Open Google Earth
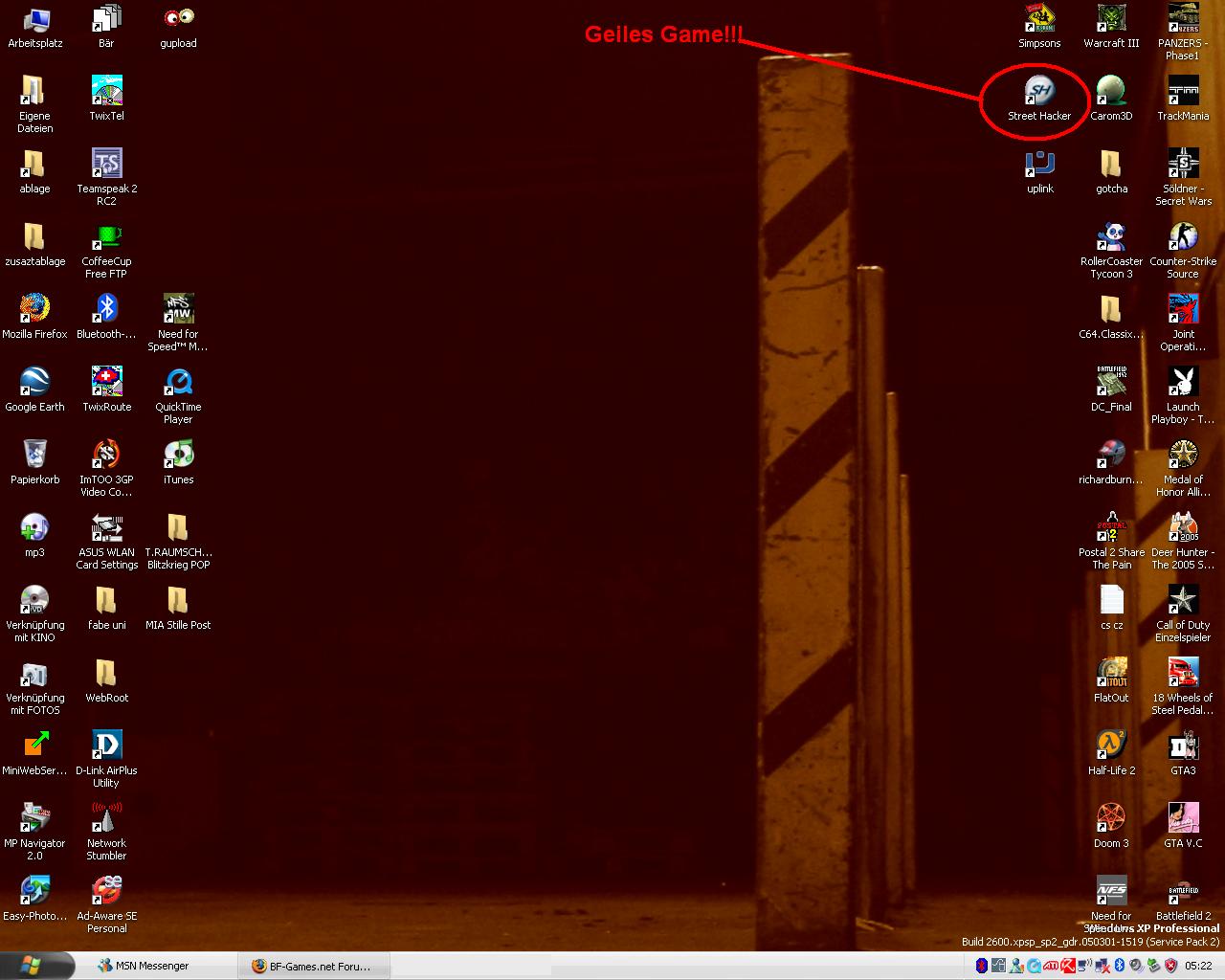This screenshot has height=980, width=1225. 34,390
